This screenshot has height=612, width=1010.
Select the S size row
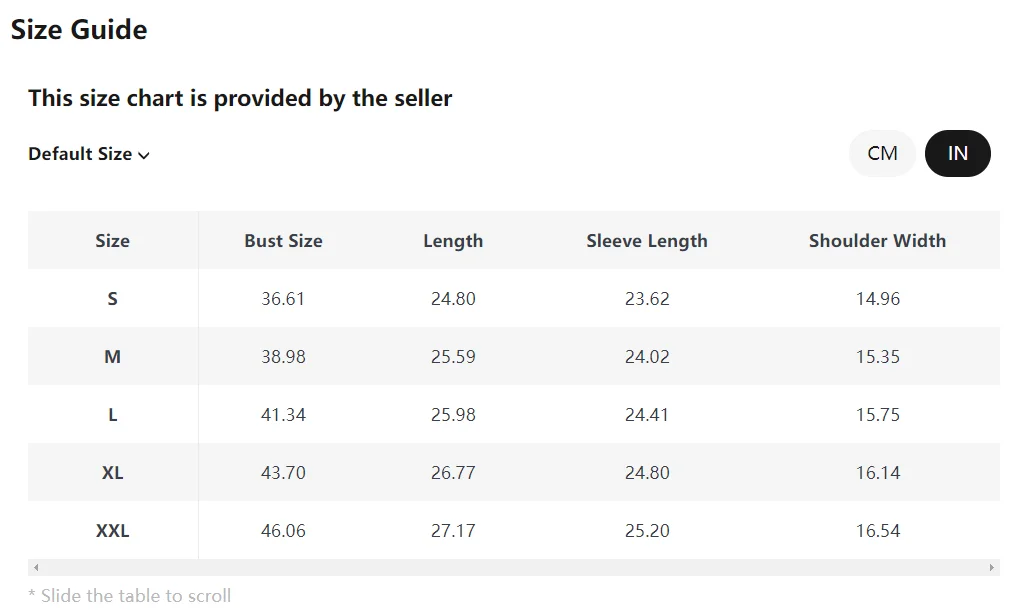pos(112,299)
